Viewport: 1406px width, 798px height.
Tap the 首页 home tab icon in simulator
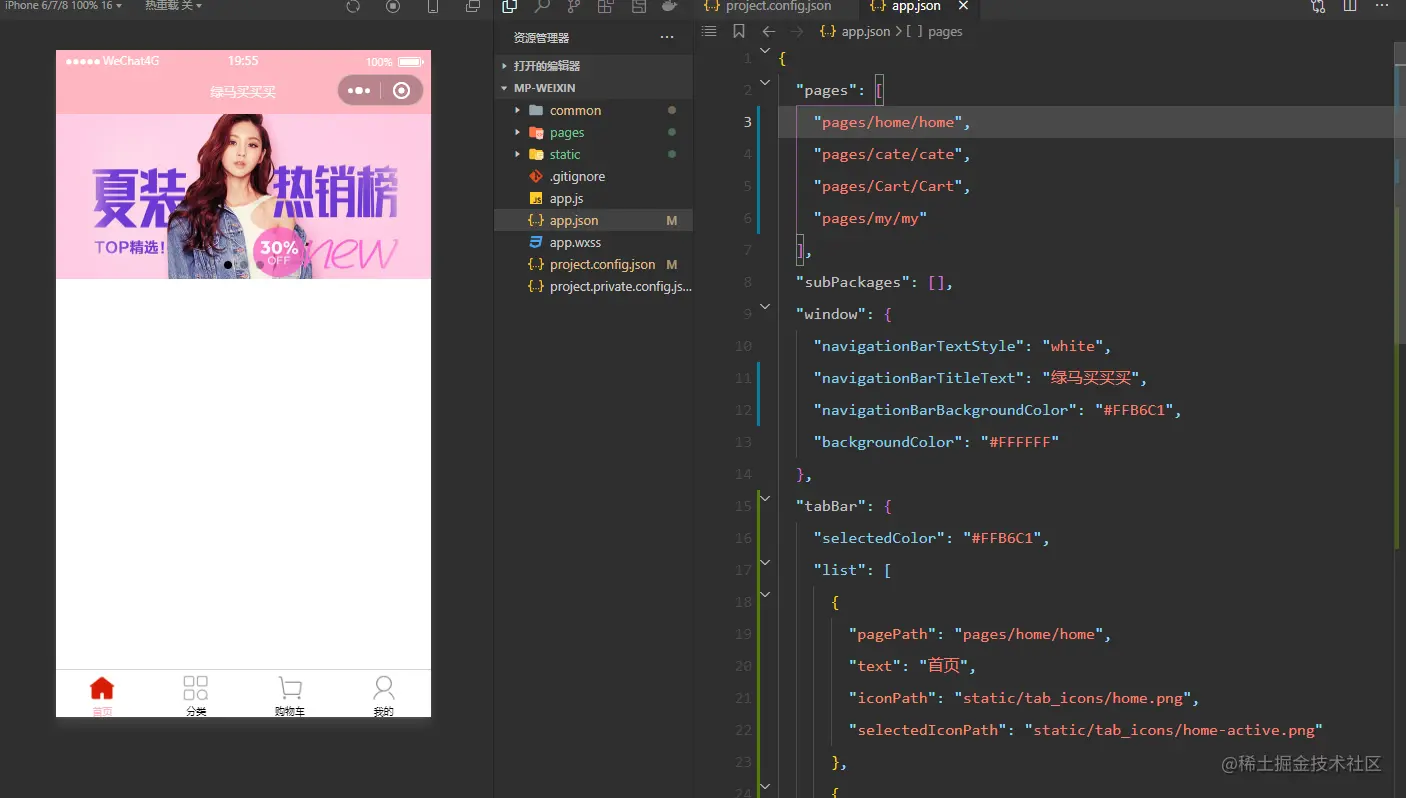pos(102,688)
